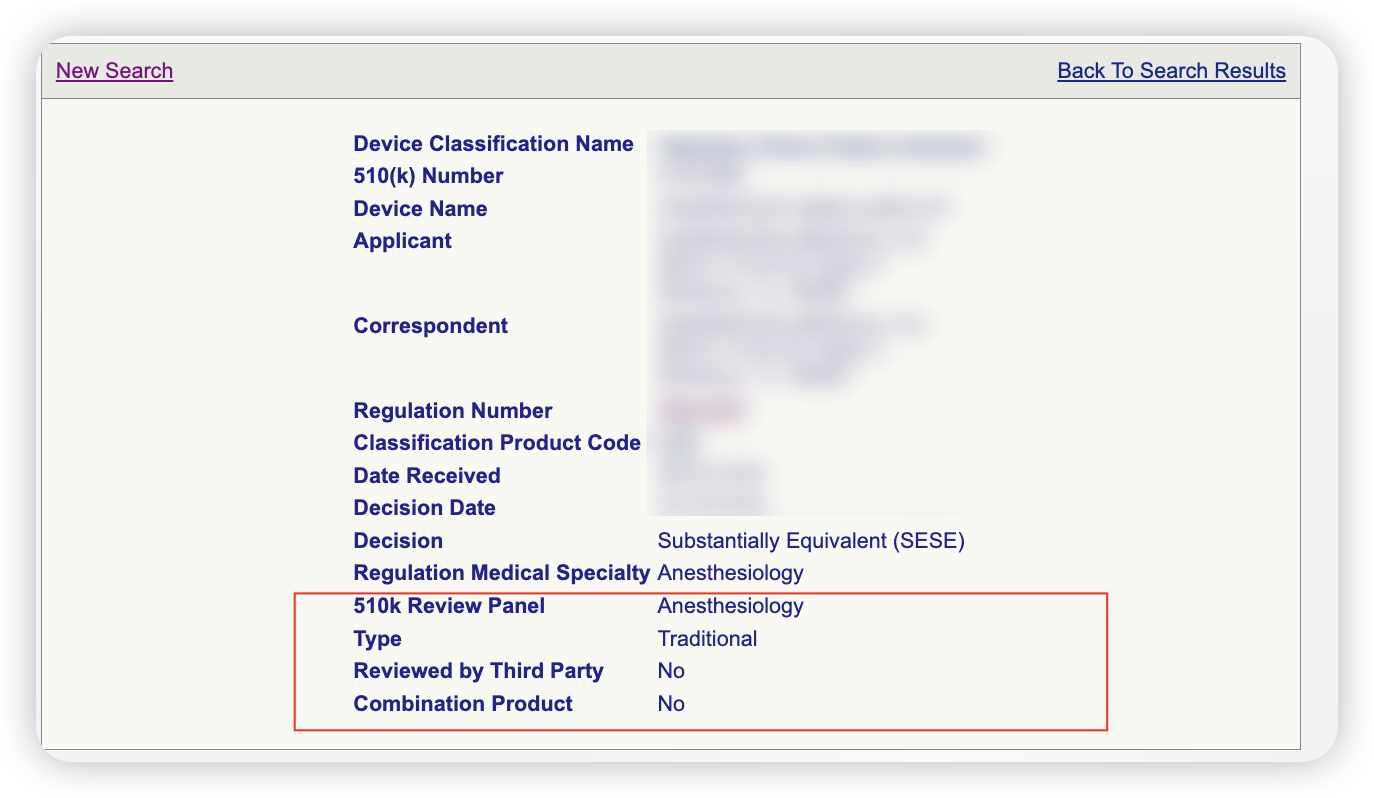
Task: Open the New Search link
Action: 114,70
